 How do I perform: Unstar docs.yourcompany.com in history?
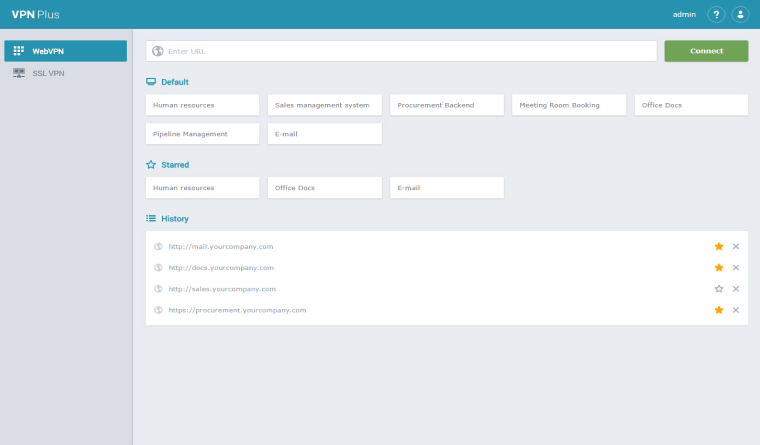pyautogui.click(x=719, y=268)
